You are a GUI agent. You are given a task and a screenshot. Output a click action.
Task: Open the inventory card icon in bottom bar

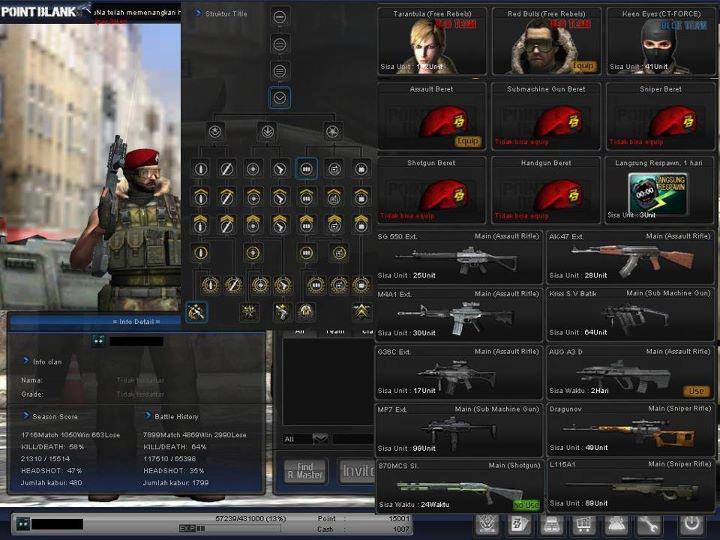(x=520, y=524)
